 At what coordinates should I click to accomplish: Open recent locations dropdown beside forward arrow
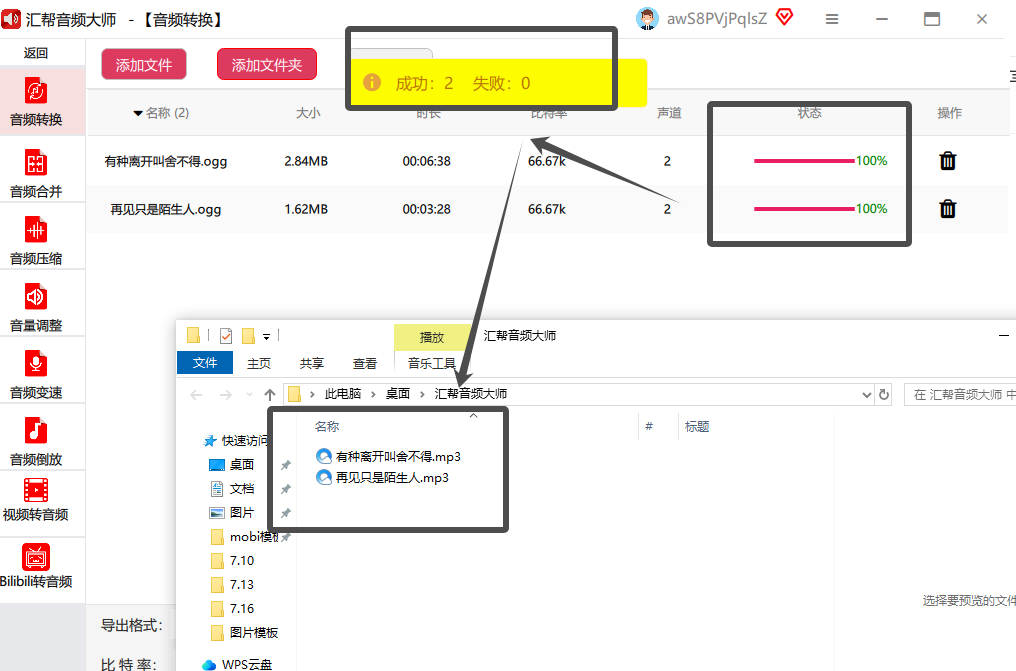tap(249, 394)
